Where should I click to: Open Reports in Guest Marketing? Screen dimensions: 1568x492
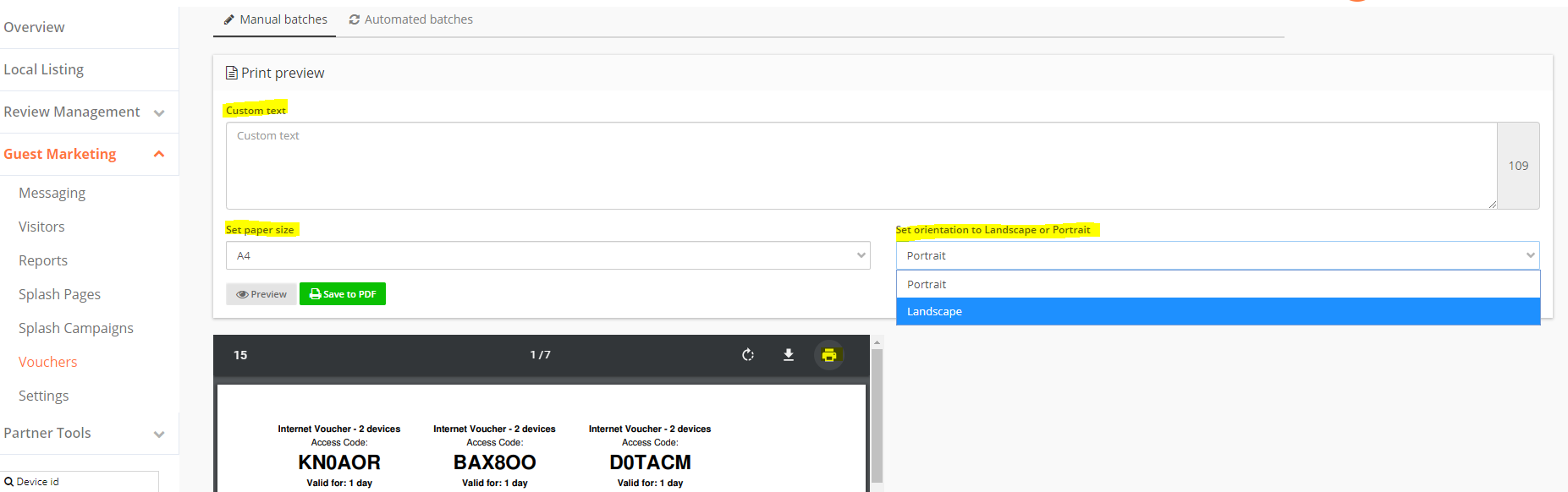coord(43,260)
